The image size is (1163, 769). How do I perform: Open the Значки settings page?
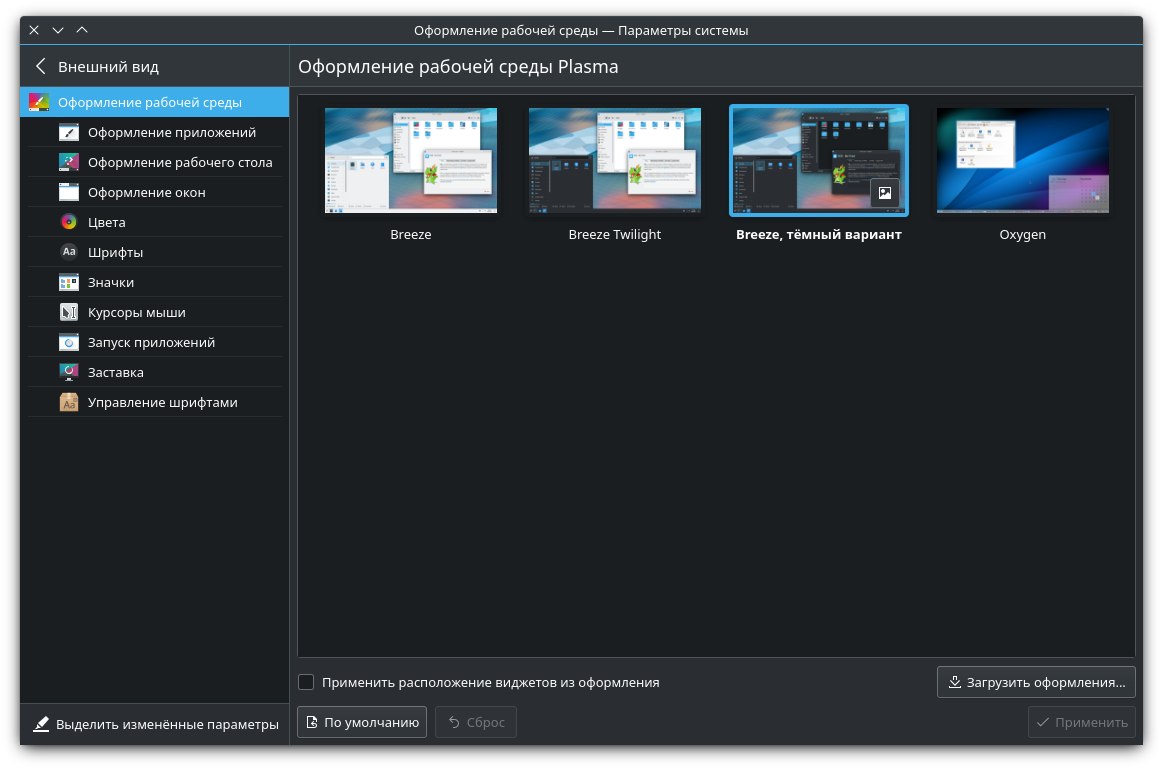(155, 283)
